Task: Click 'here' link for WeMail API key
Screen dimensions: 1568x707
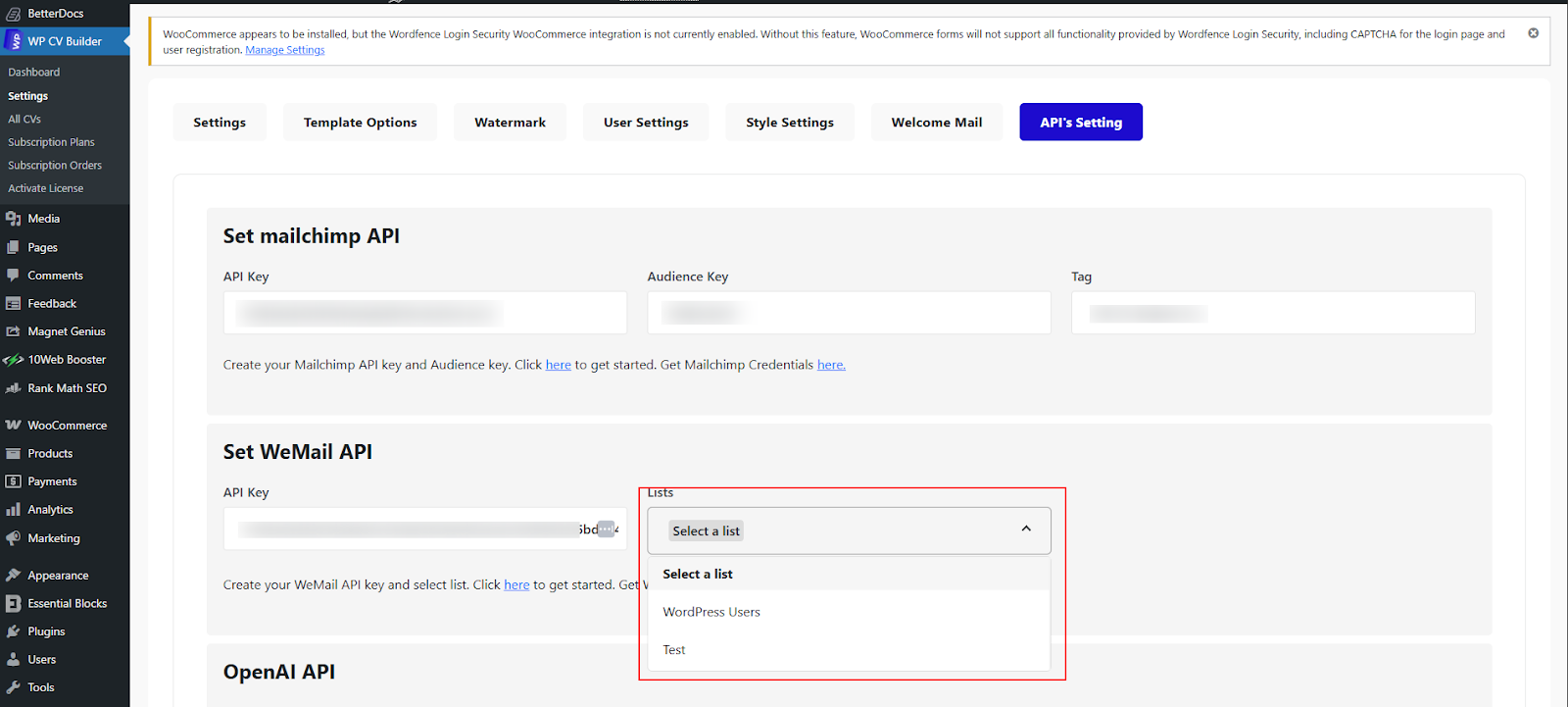Action: [x=516, y=584]
